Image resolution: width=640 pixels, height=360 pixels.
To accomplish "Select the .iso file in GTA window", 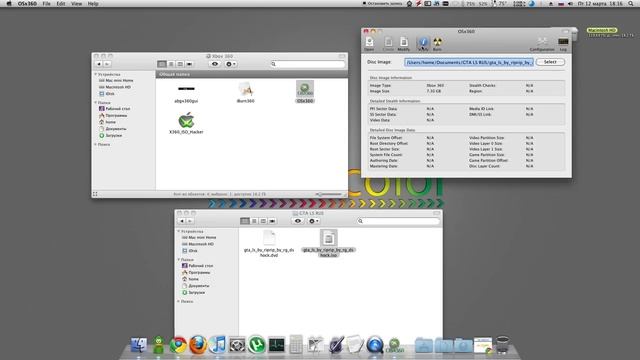I will click(329, 243).
